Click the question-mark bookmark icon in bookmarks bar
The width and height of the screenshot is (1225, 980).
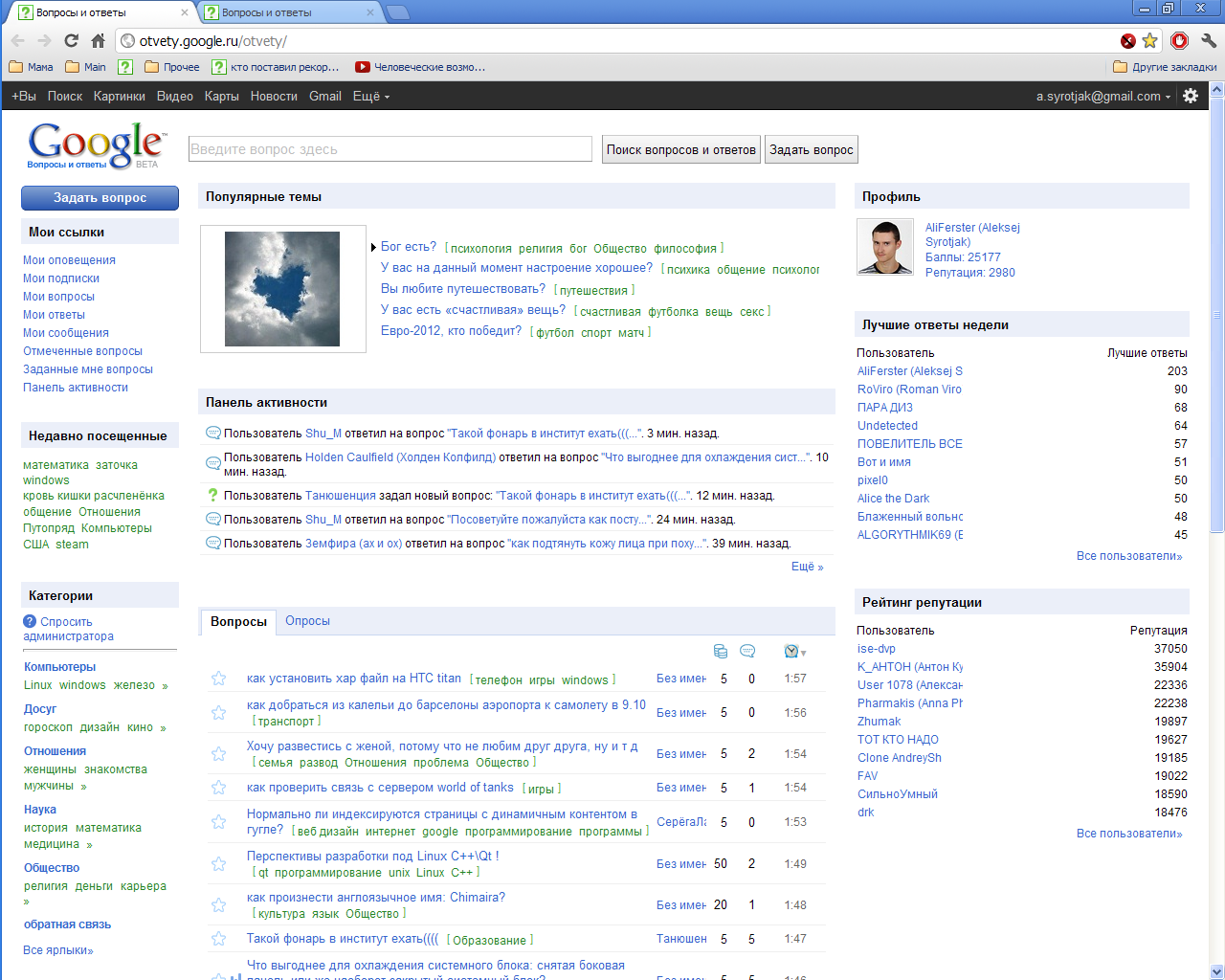pyautogui.click(x=125, y=67)
